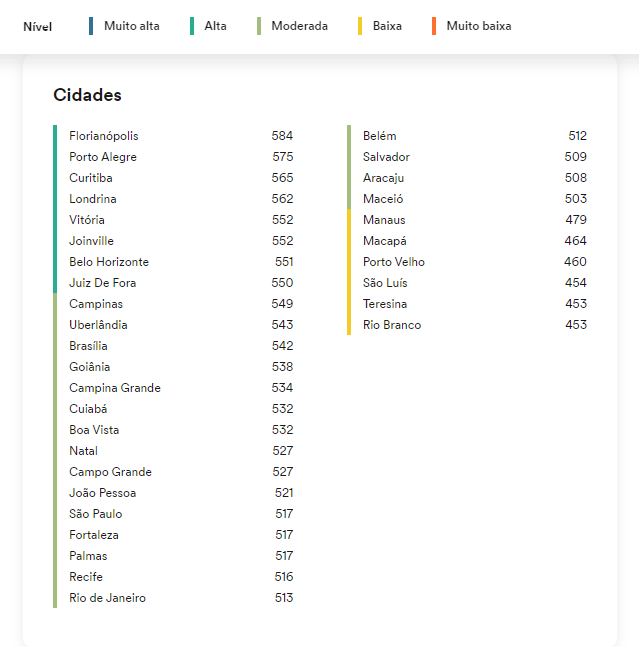The height and width of the screenshot is (647, 639).
Task: Click the Alta teal legend swatch
Action: click(x=191, y=26)
